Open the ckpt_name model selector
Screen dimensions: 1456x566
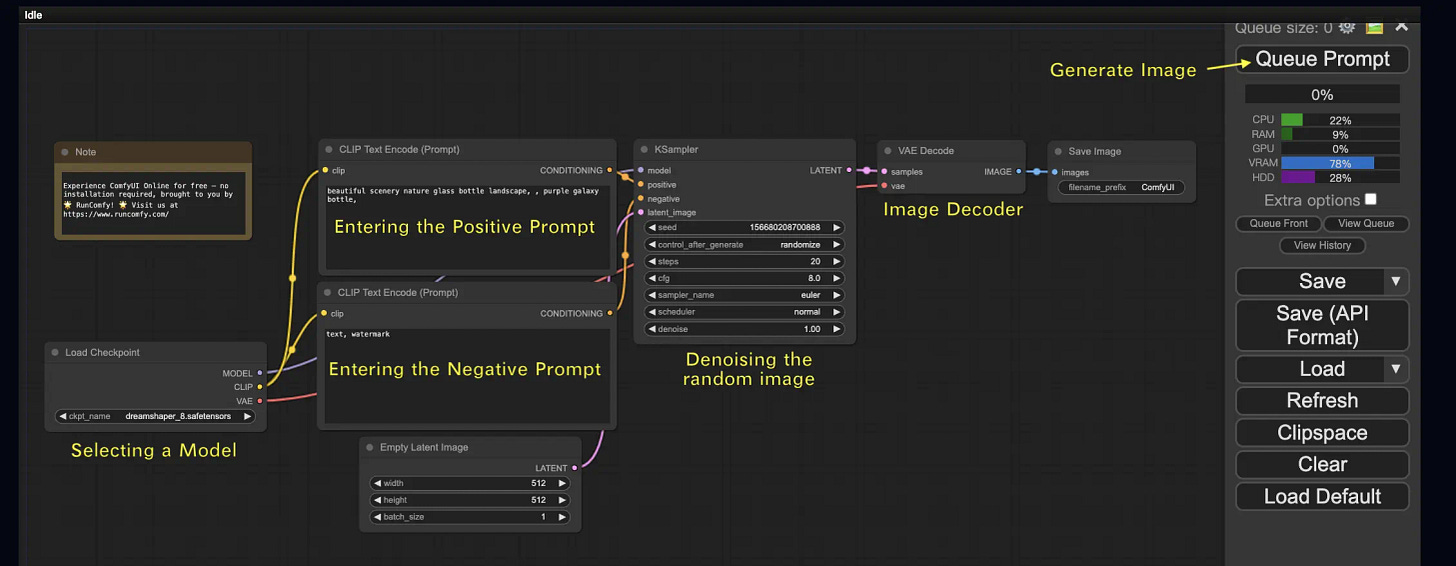point(155,416)
